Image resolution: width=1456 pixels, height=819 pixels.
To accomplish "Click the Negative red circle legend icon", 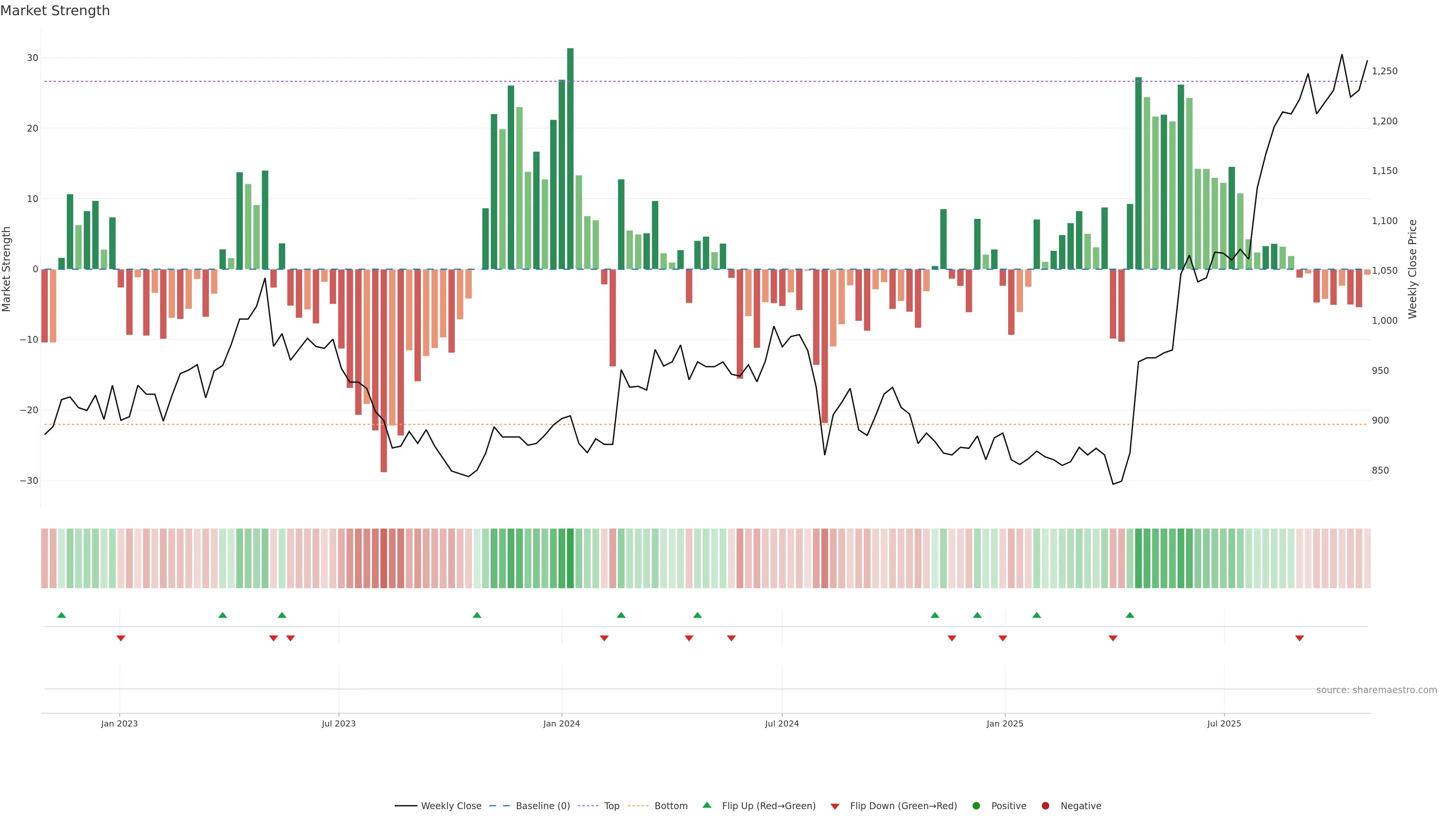I will [1045, 805].
